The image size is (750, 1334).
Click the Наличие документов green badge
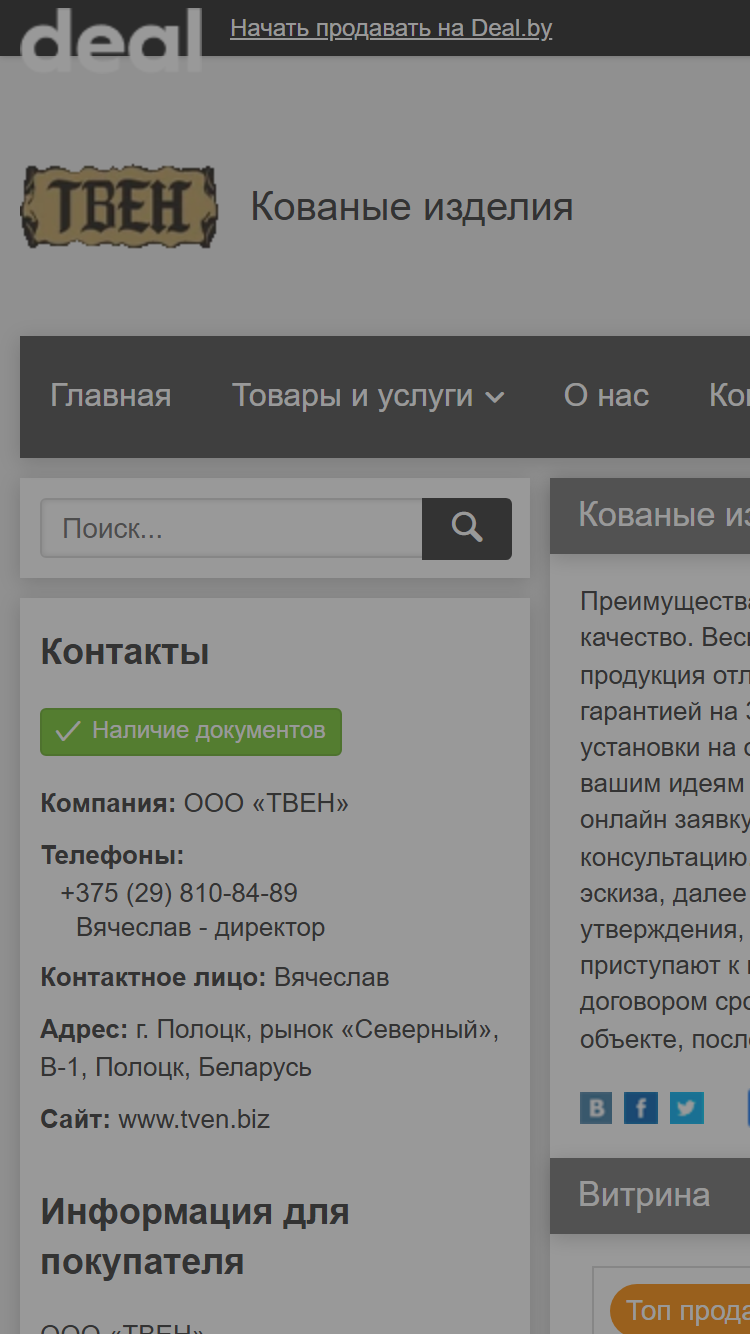(x=191, y=731)
